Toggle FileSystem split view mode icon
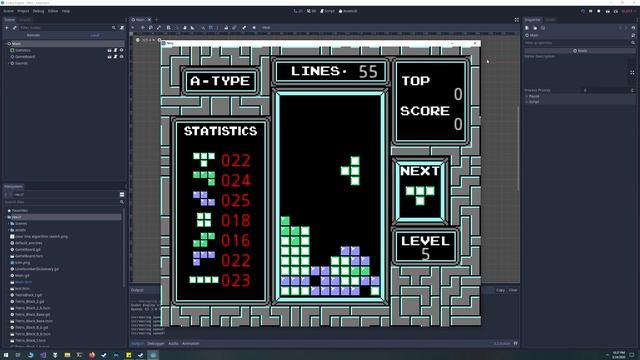This screenshot has width=640, height=360. pyautogui.click(x=122, y=194)
